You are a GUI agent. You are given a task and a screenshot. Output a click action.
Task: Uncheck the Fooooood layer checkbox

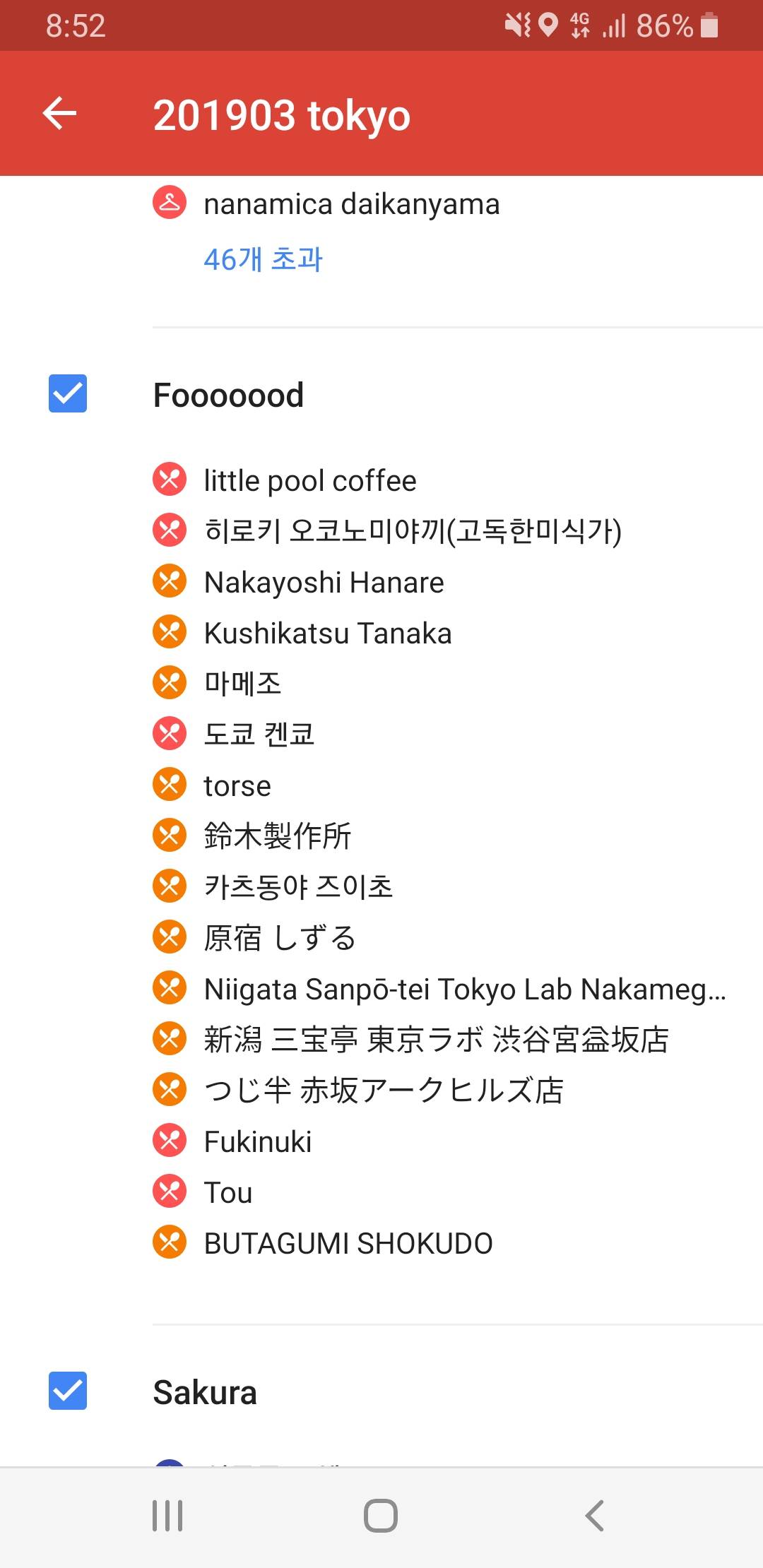68,393
